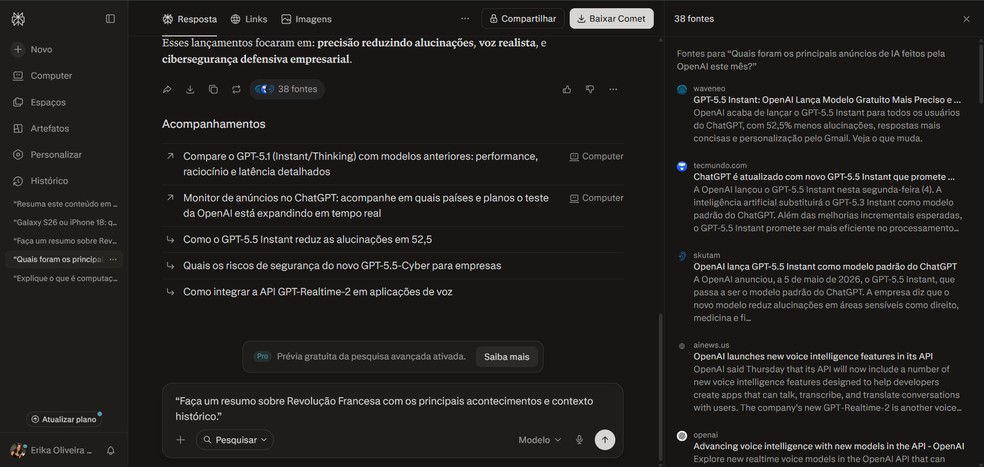Open waveneo source GPT-5.5 Instant article

827,100
